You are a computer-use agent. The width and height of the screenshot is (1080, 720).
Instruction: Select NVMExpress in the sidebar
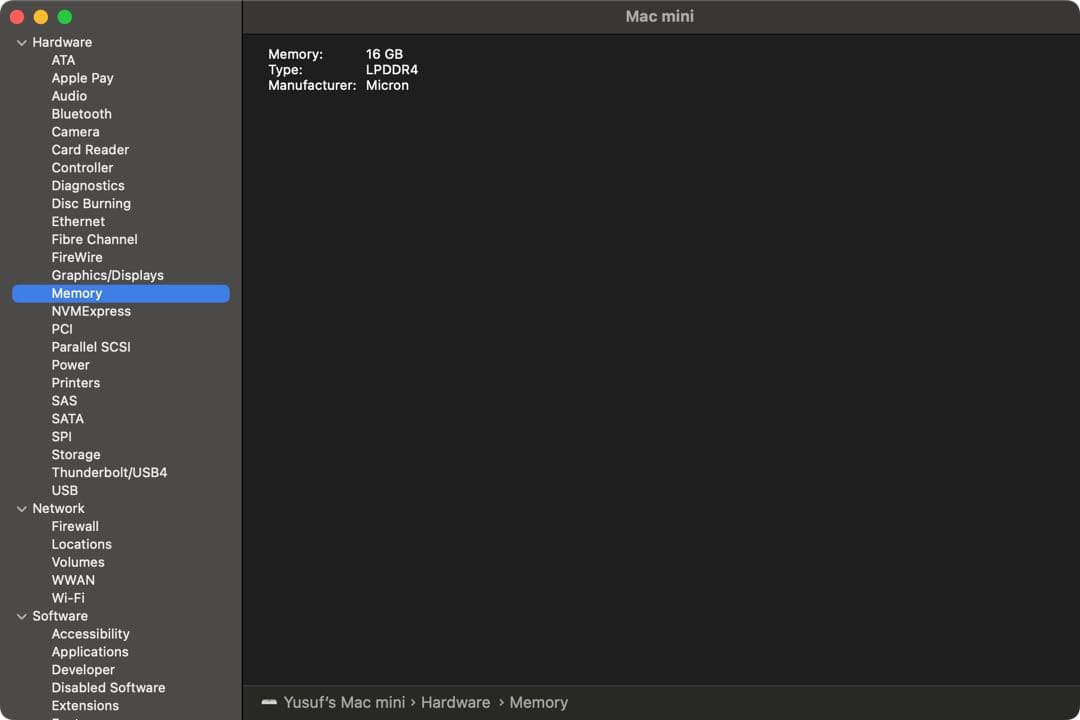pyautogui.click(x=91, y=311)
